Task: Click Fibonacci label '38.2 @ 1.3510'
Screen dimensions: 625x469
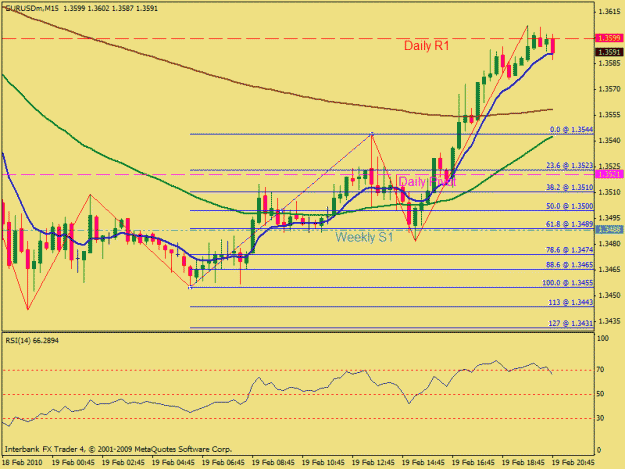Action: point(569,187)
